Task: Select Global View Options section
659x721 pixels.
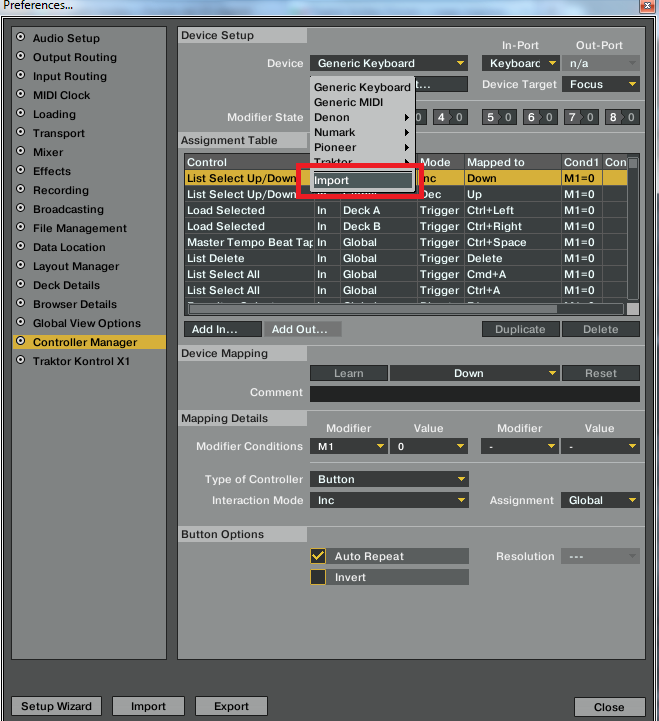Action: point(86,323)
